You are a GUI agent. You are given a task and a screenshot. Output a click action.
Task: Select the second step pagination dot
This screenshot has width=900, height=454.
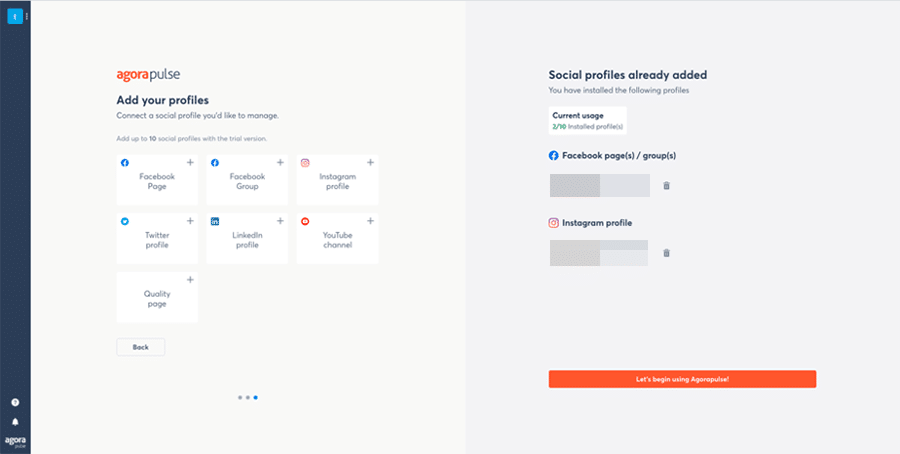coord(247,397)
